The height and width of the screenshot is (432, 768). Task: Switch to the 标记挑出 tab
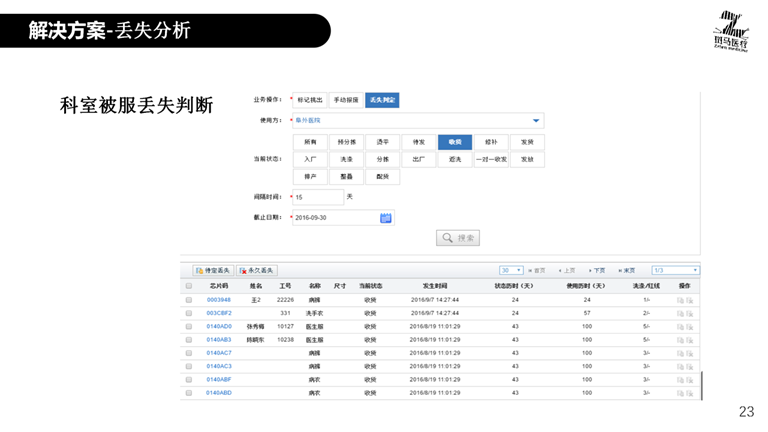click(x=310, y=100)
